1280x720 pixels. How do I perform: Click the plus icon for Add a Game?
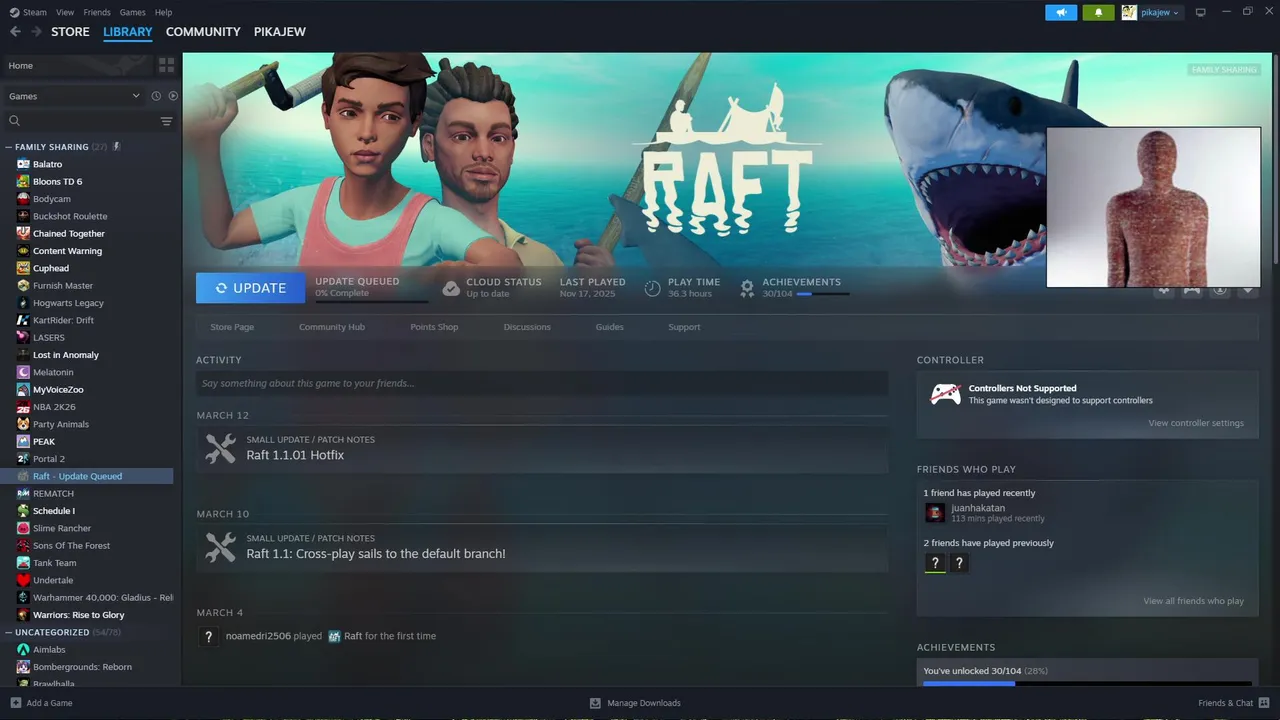[15, 703]
